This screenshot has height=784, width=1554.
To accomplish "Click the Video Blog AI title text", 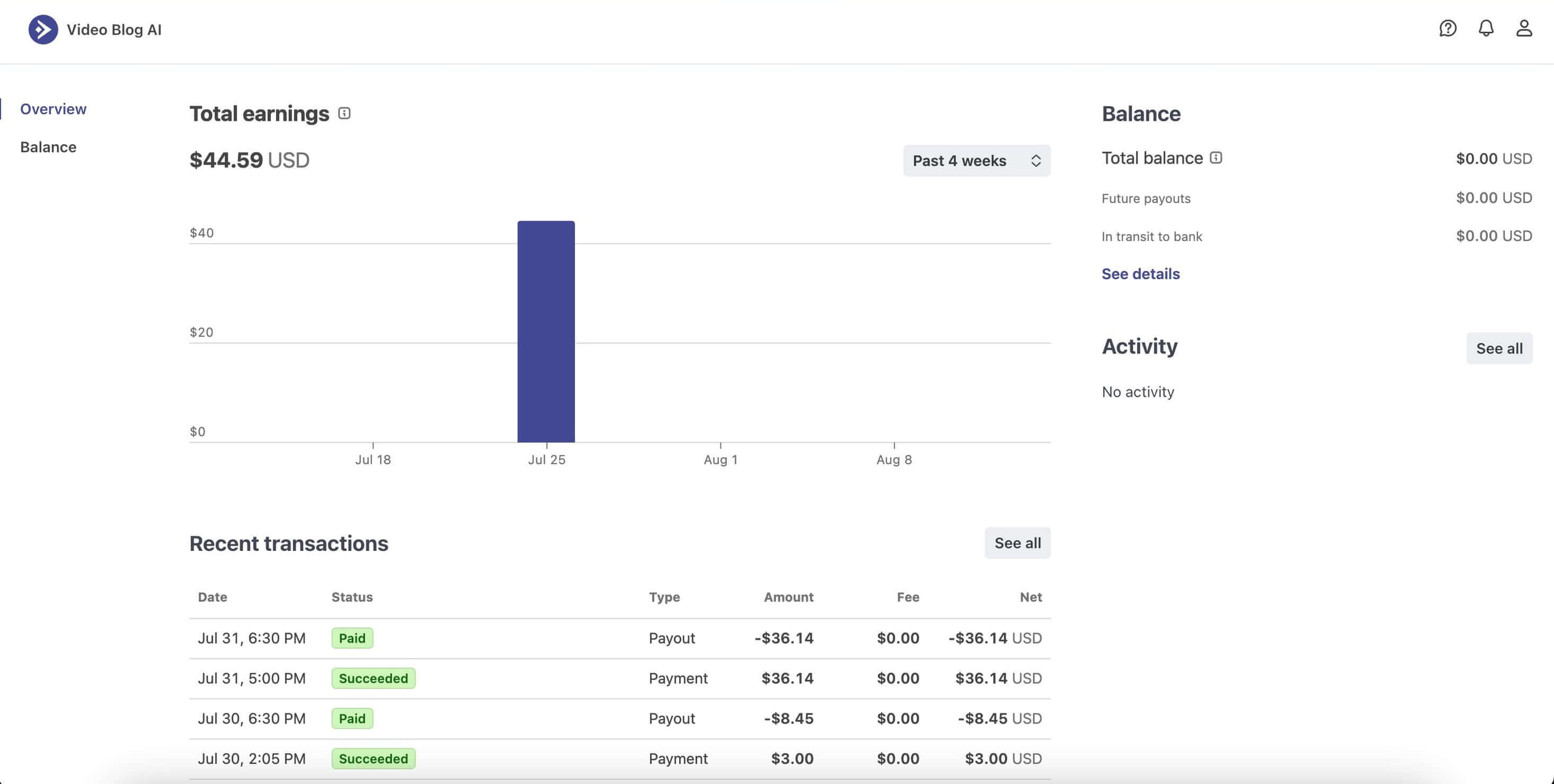I will 114,30.
